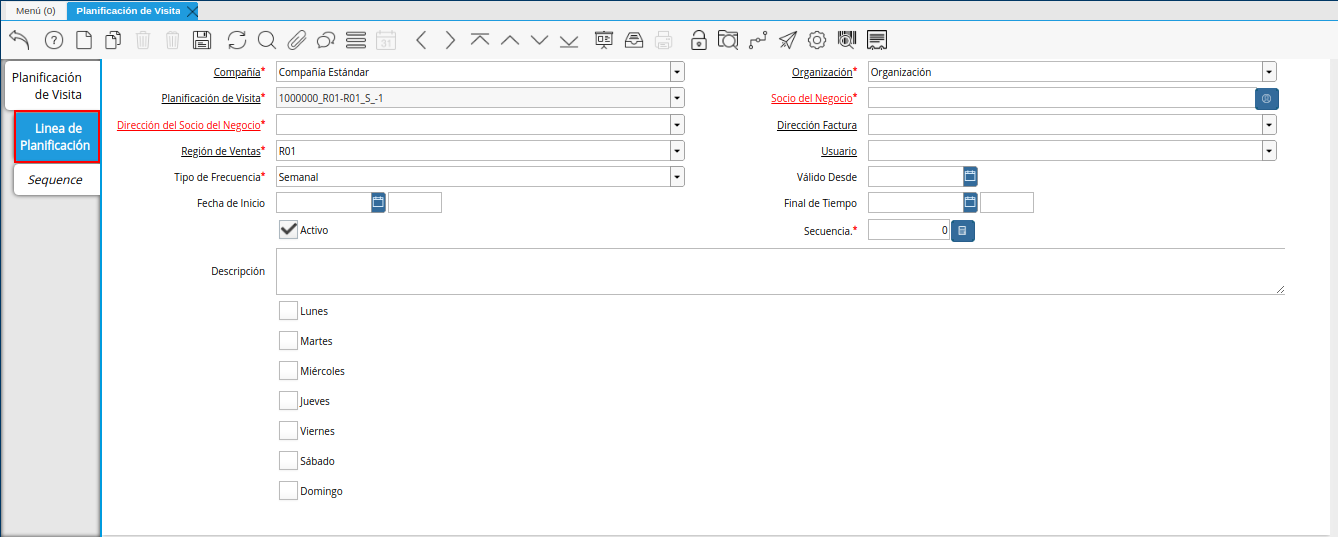Viewport: 1338px width, 537px height.
Task: Expand Dirección del Socio del Negocio dropdown
Action: (677, 124)
